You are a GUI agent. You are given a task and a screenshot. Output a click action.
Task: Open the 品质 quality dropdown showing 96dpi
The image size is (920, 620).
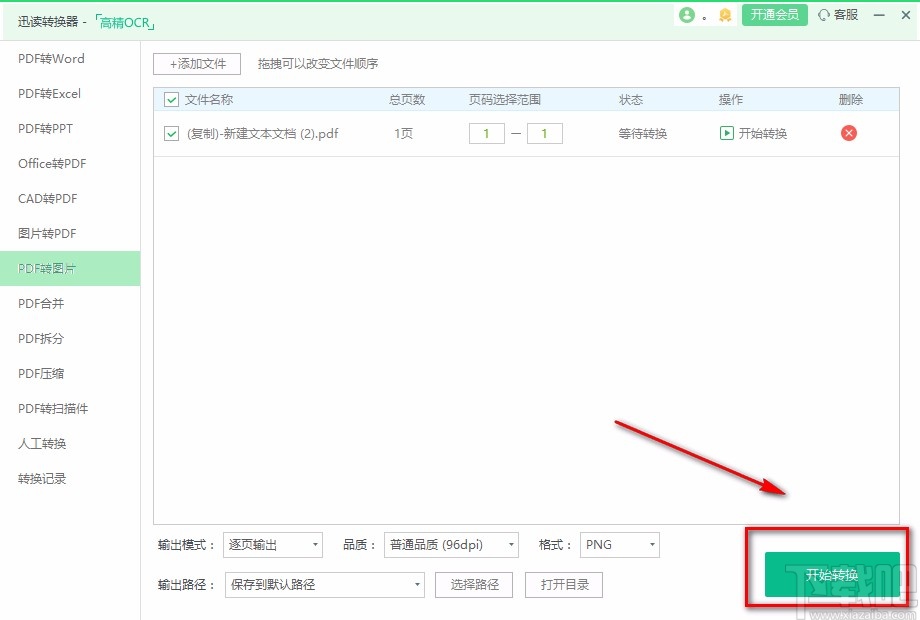point(450,545)
